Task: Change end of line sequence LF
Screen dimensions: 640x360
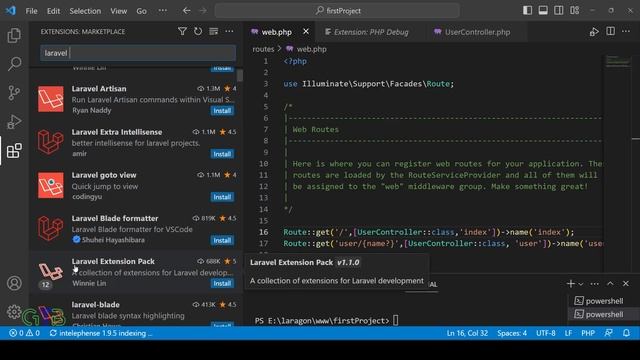Action: (568, 333)
